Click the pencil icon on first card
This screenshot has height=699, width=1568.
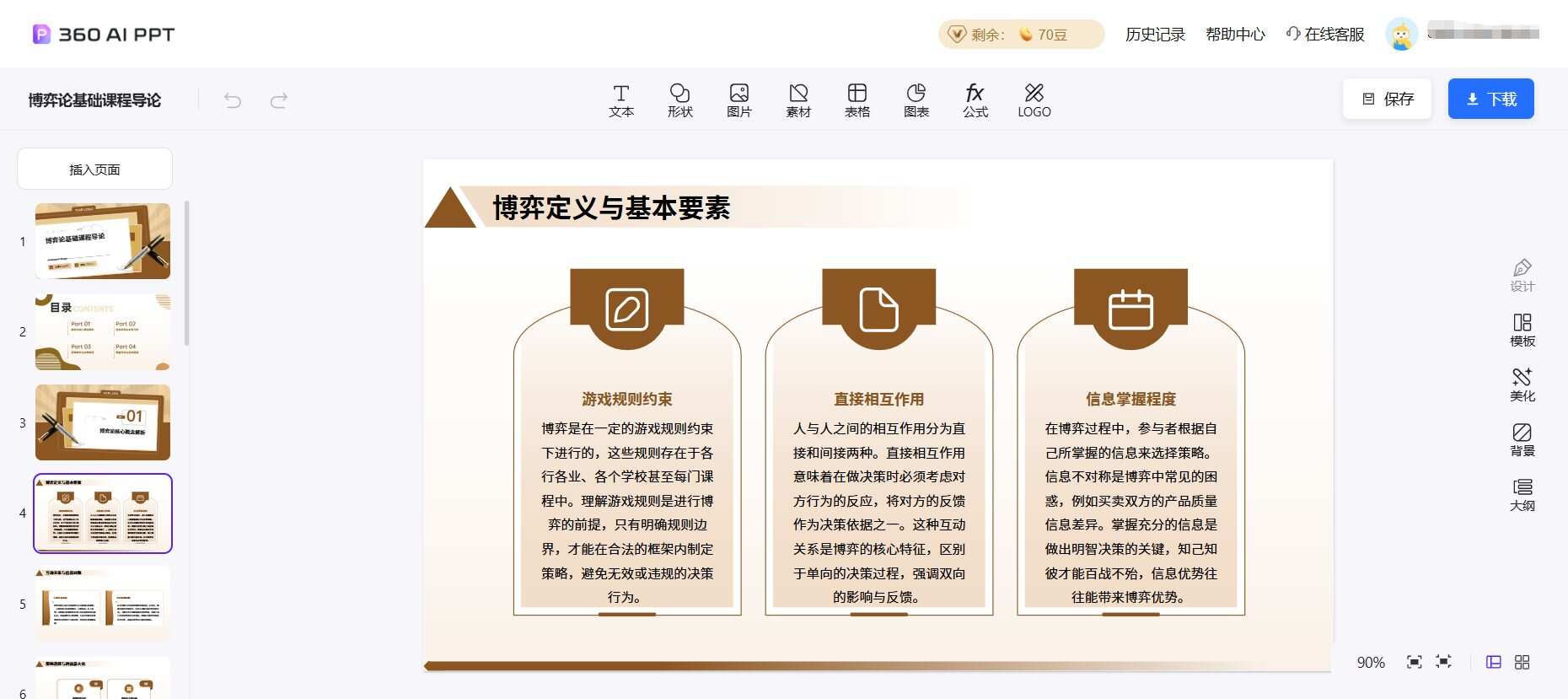[627, 309]
